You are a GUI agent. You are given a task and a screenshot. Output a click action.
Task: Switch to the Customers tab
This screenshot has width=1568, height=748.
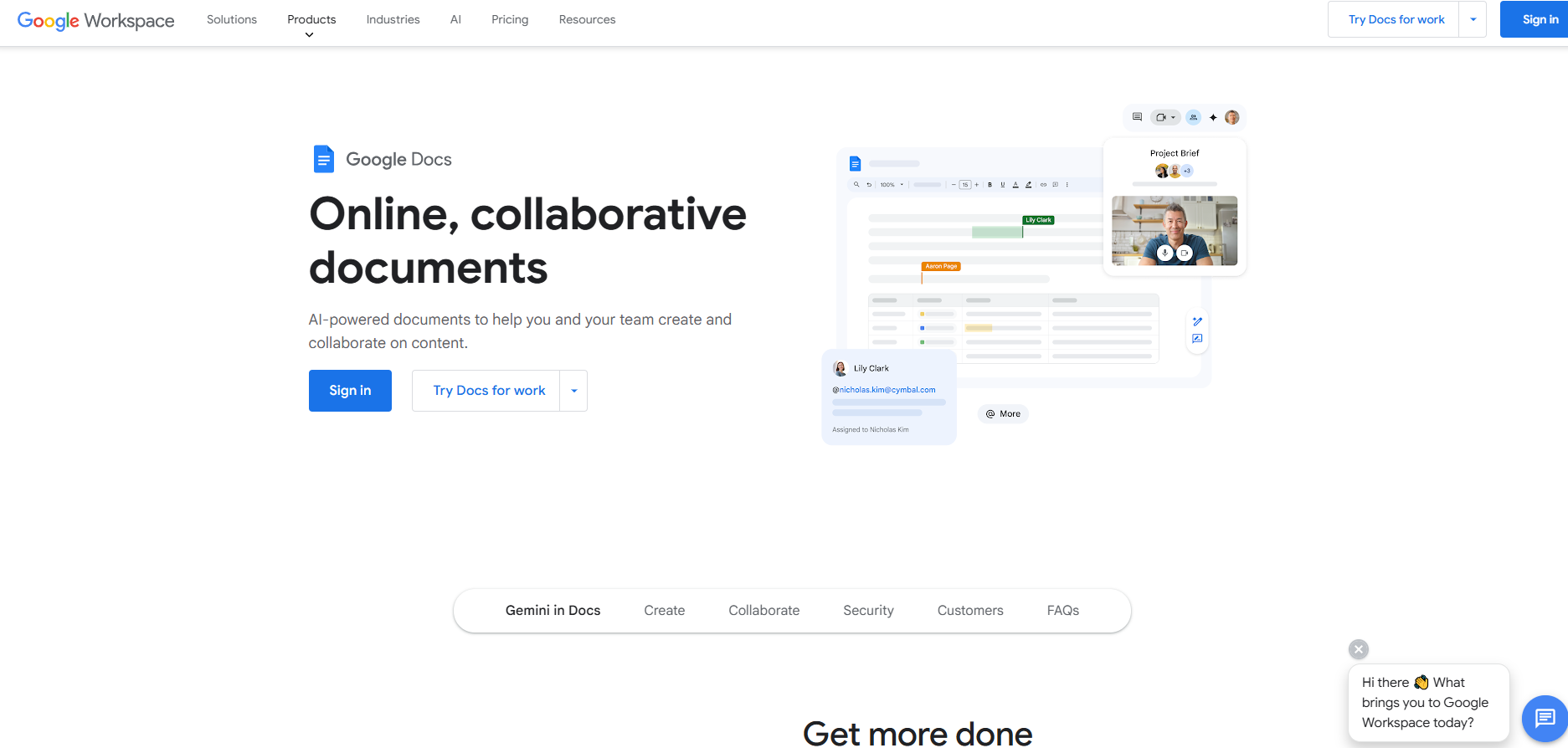click(x=970, y=611)
